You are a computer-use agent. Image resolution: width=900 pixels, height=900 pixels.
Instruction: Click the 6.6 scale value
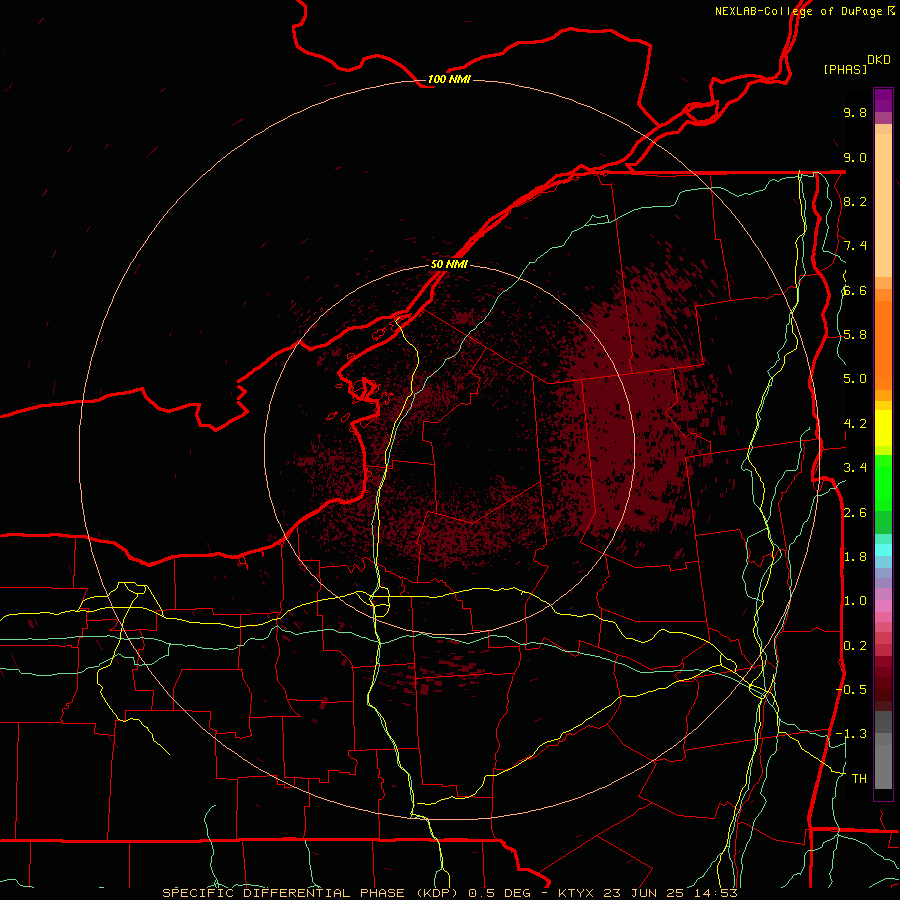tap(855, 290)
